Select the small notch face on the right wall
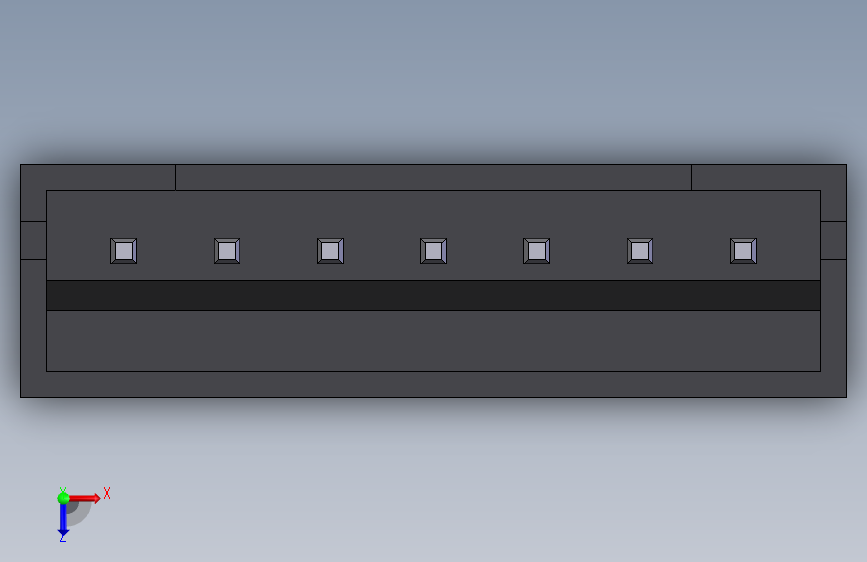The height and width of the screenshot is (562, 867). pyautogui.click(x=833, y=240)
